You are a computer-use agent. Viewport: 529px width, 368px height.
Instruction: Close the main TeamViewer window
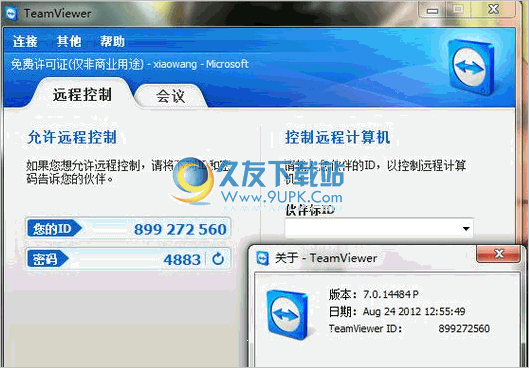pos(493,10)
